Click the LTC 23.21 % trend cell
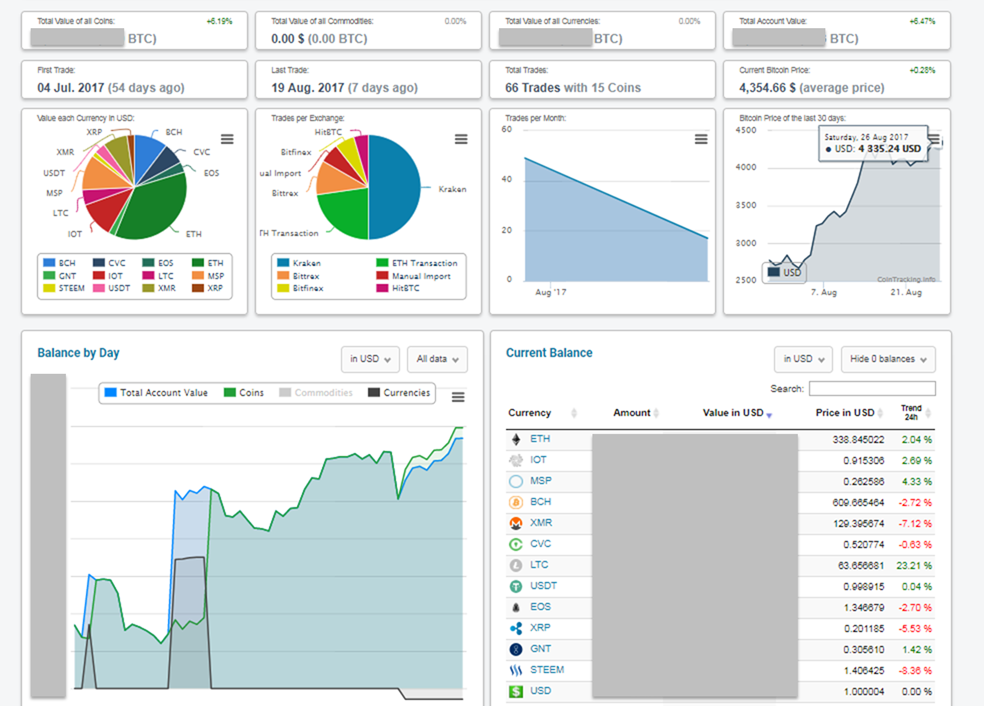This screenshot has height=706, width=984. pos(914,565)
